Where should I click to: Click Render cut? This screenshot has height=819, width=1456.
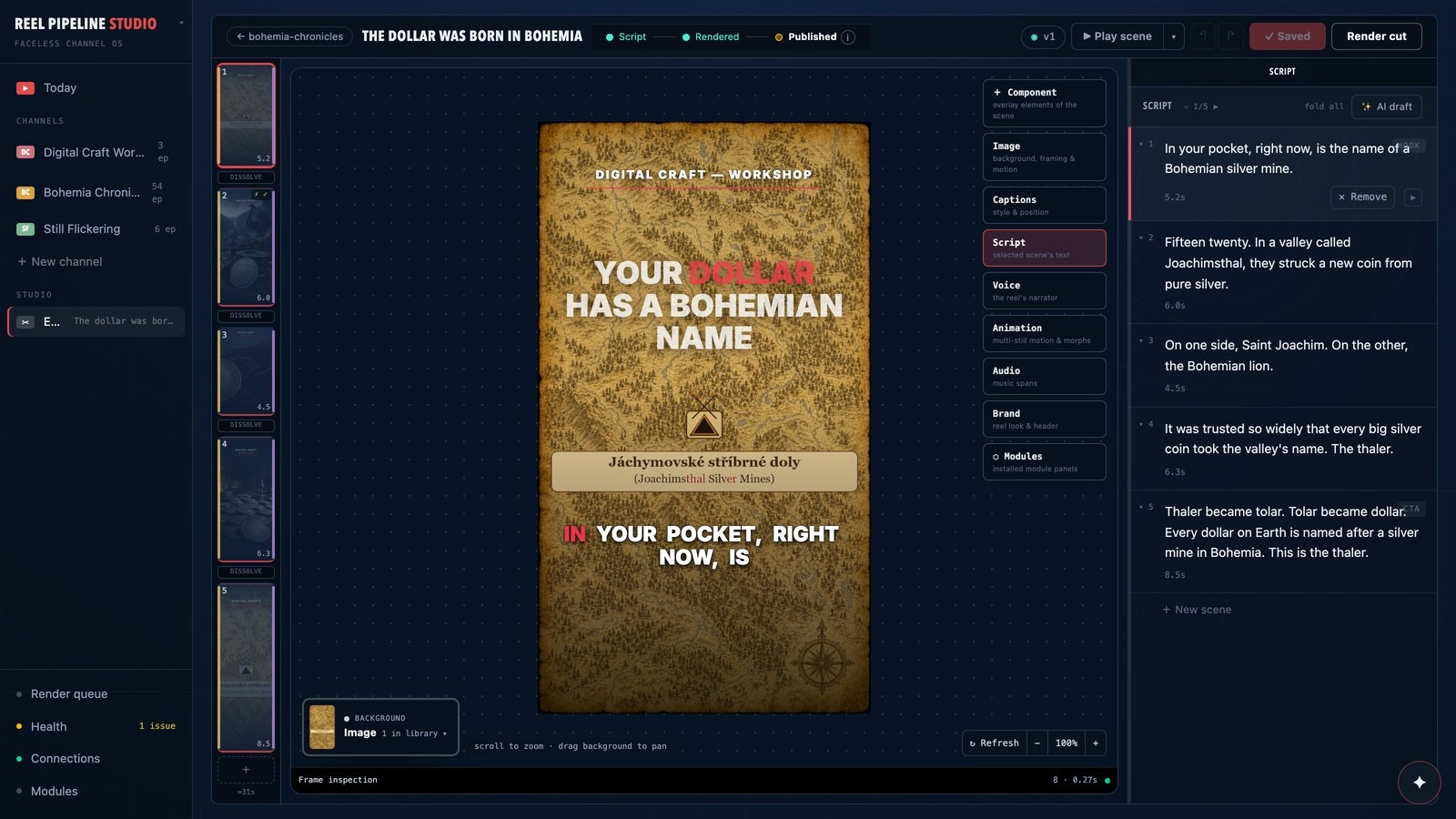1376,36
